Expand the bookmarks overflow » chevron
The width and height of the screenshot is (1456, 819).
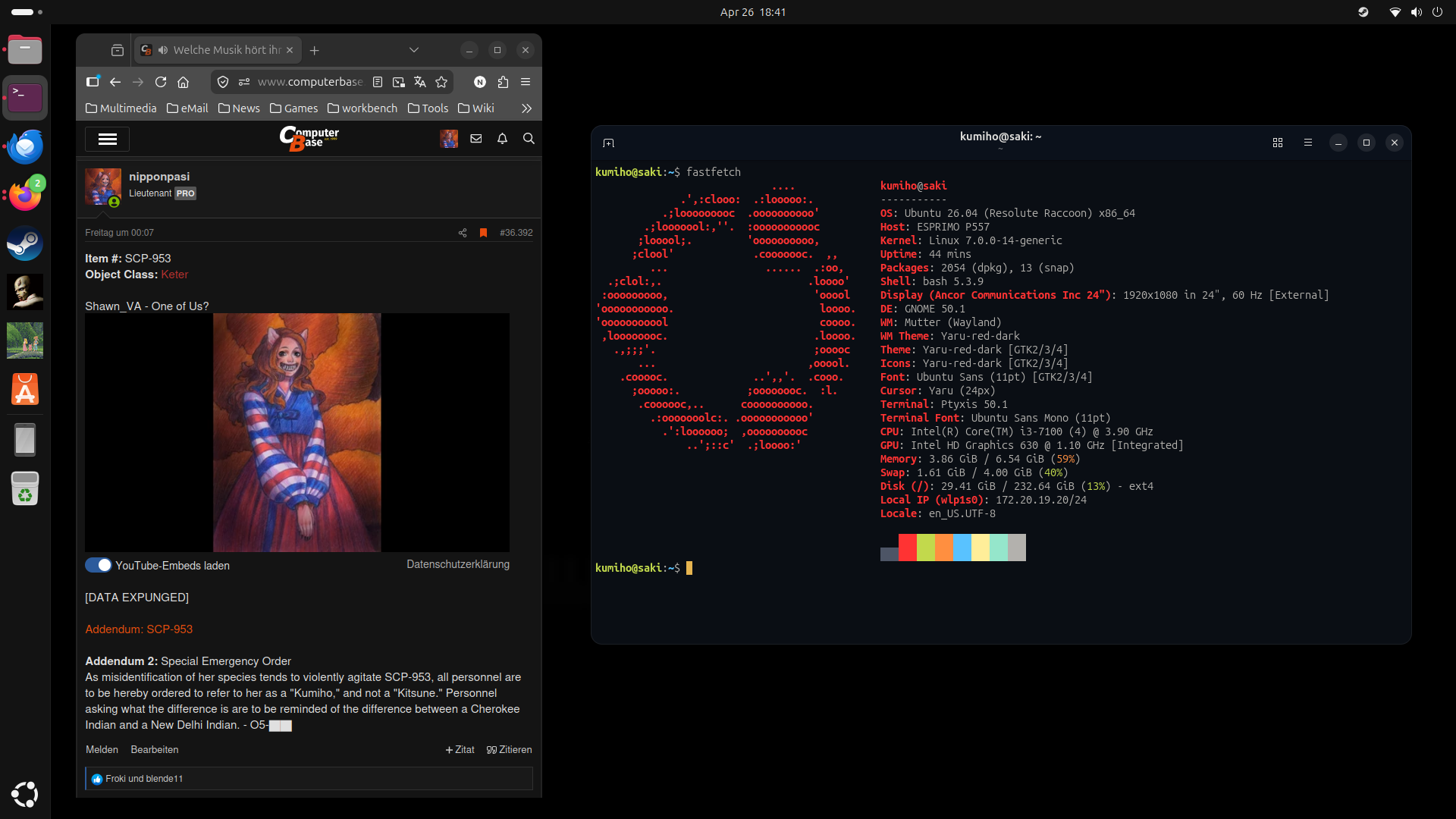[526, 108]
